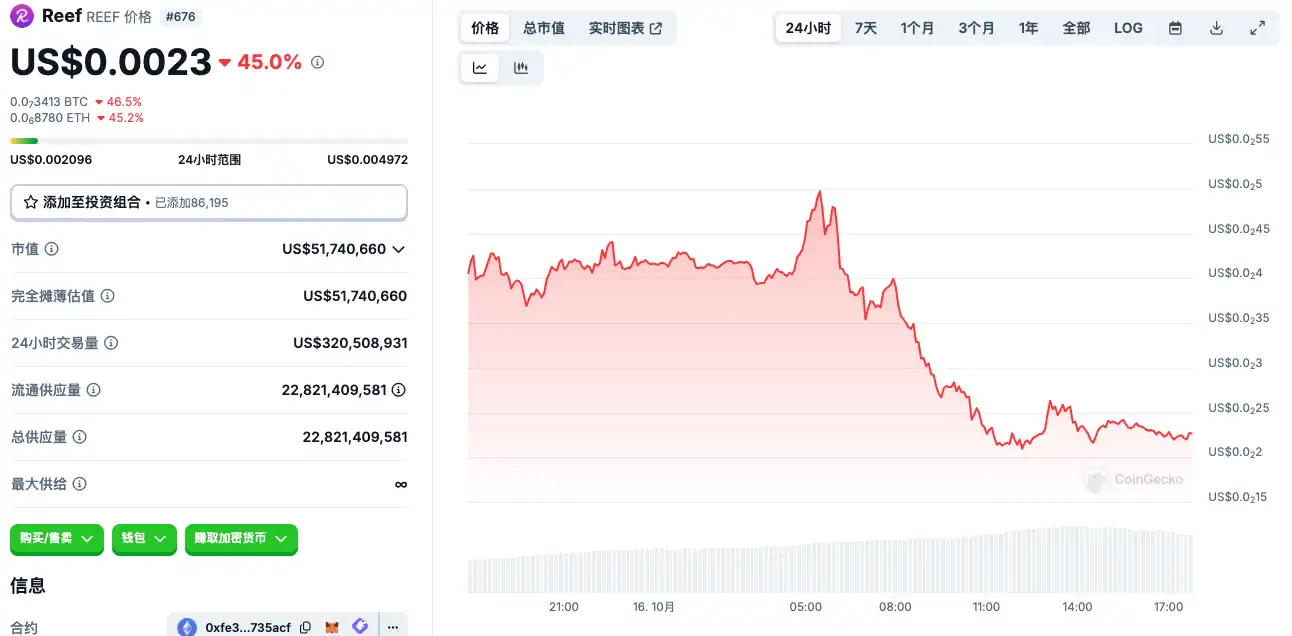The height and width of the screenshot is (636, 1292).
Task: Add the token to MetaMask
Action: pos(332,627)
